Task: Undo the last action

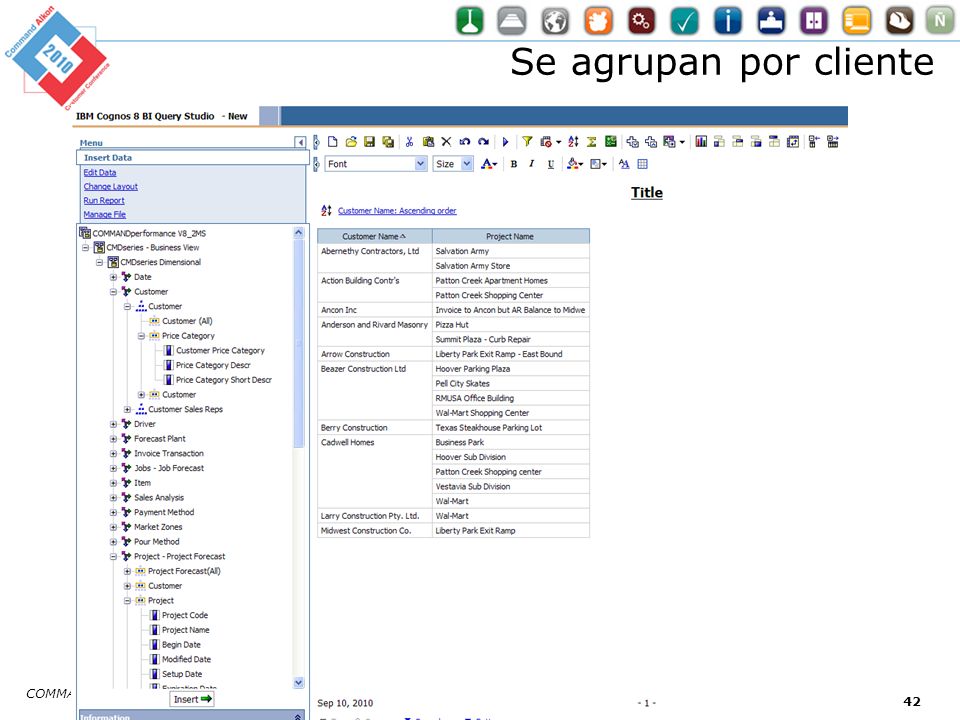Action: coord(465,142)
